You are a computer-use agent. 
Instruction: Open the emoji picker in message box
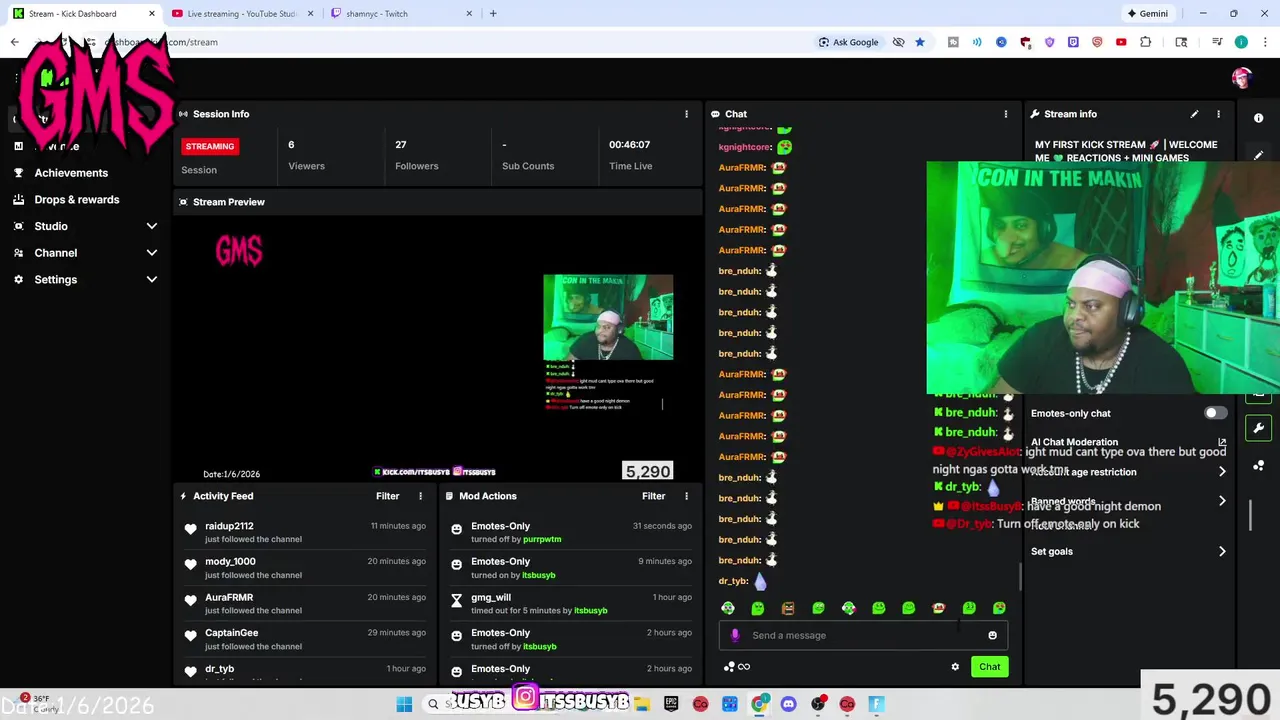tap(992, 635)
